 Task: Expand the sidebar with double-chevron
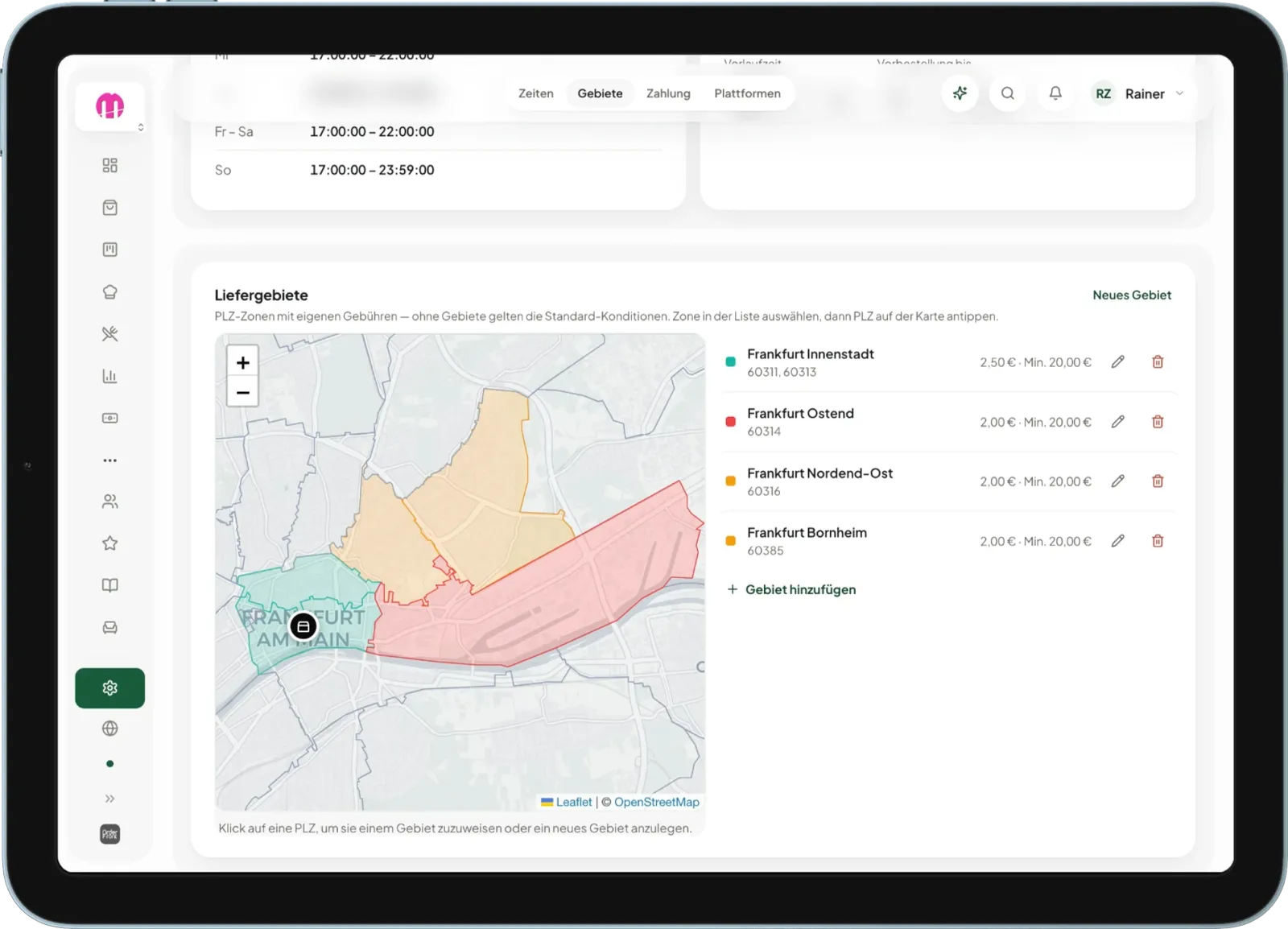coord(110,799)
